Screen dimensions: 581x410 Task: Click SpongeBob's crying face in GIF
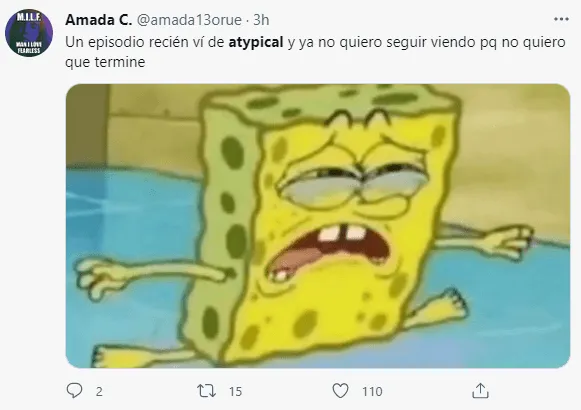click(350, 207)
